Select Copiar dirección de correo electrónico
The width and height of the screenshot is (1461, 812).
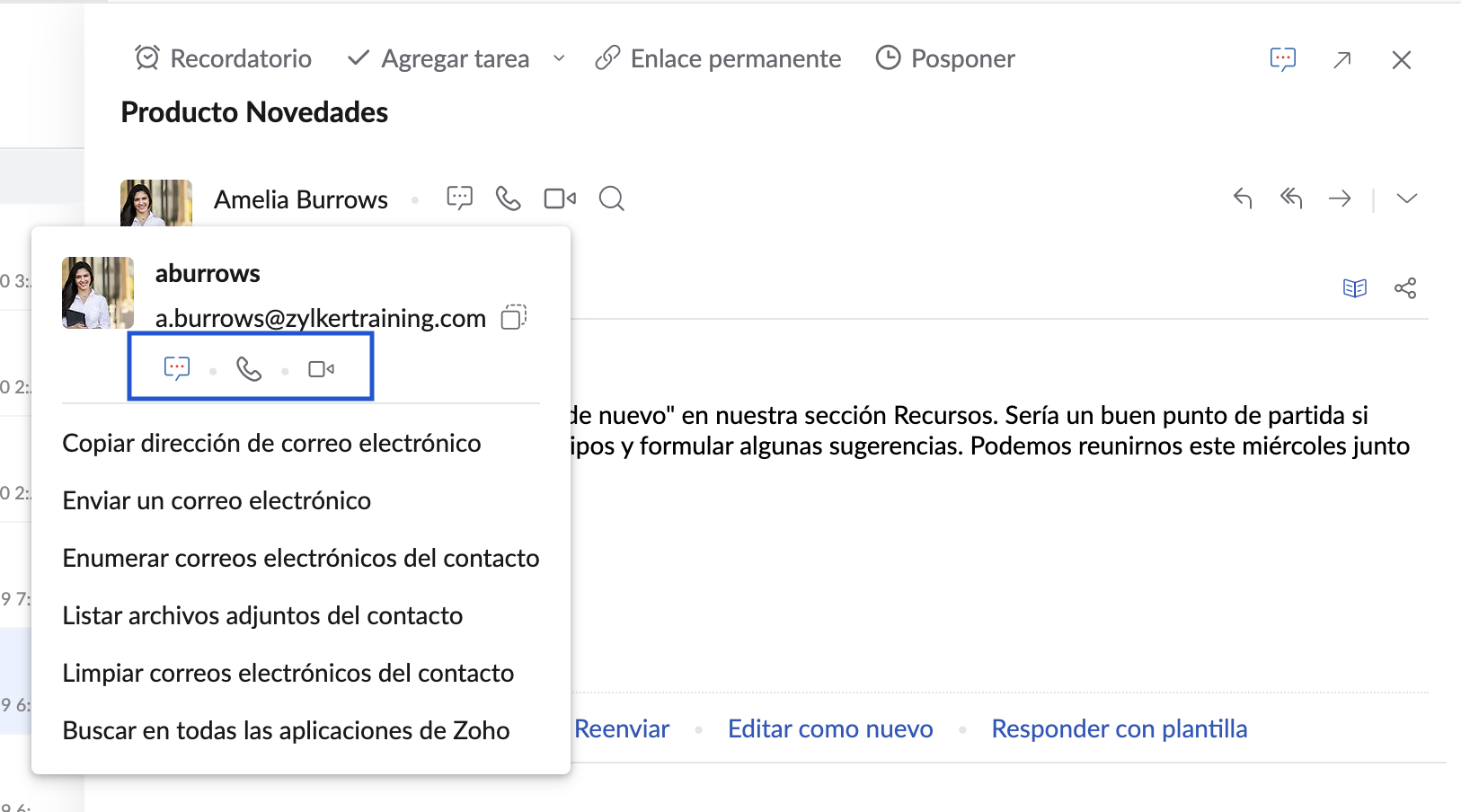point(271,444)
